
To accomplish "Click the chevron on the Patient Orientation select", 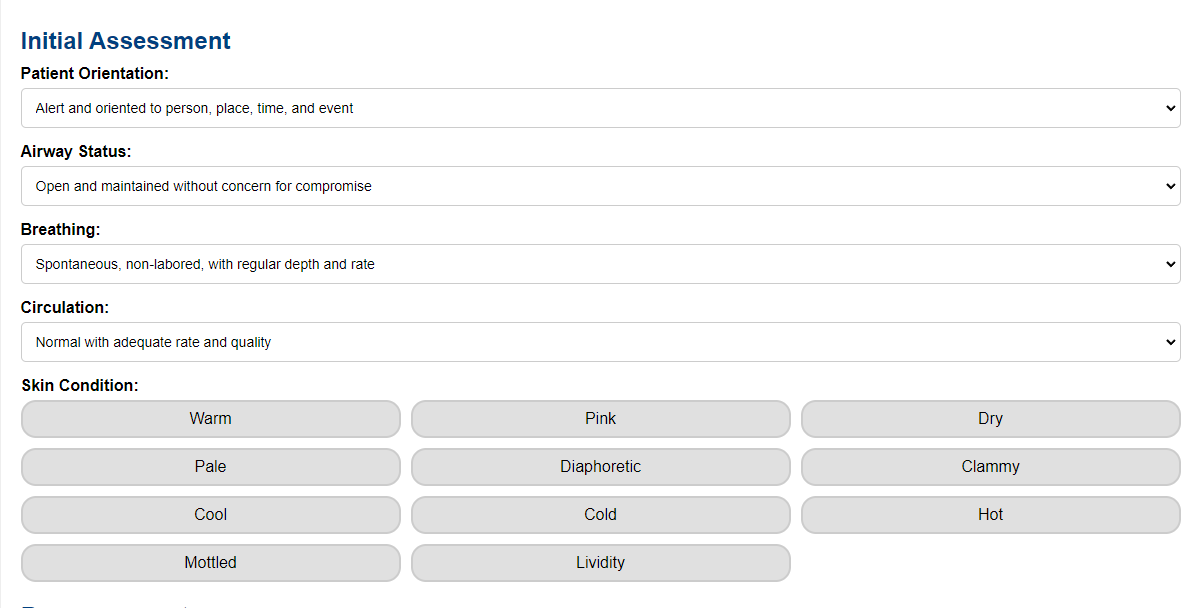I will click(x=1170, y=107).
